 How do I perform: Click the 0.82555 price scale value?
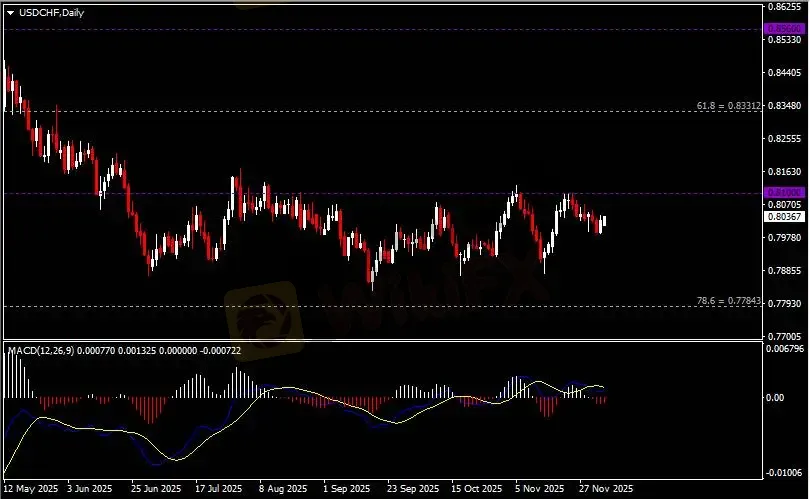(783, 138)
